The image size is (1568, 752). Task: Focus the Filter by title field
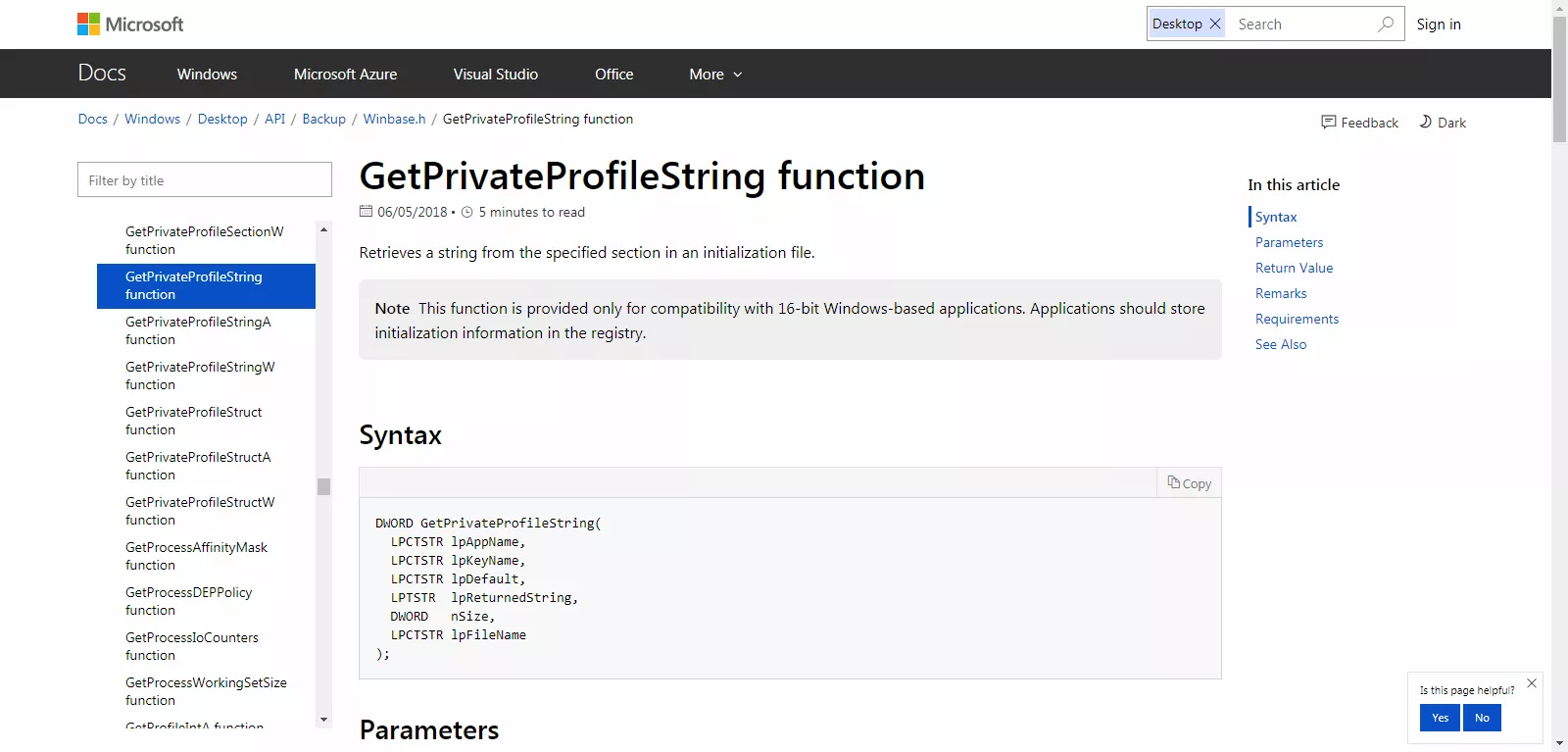click(x=205, y=180)
